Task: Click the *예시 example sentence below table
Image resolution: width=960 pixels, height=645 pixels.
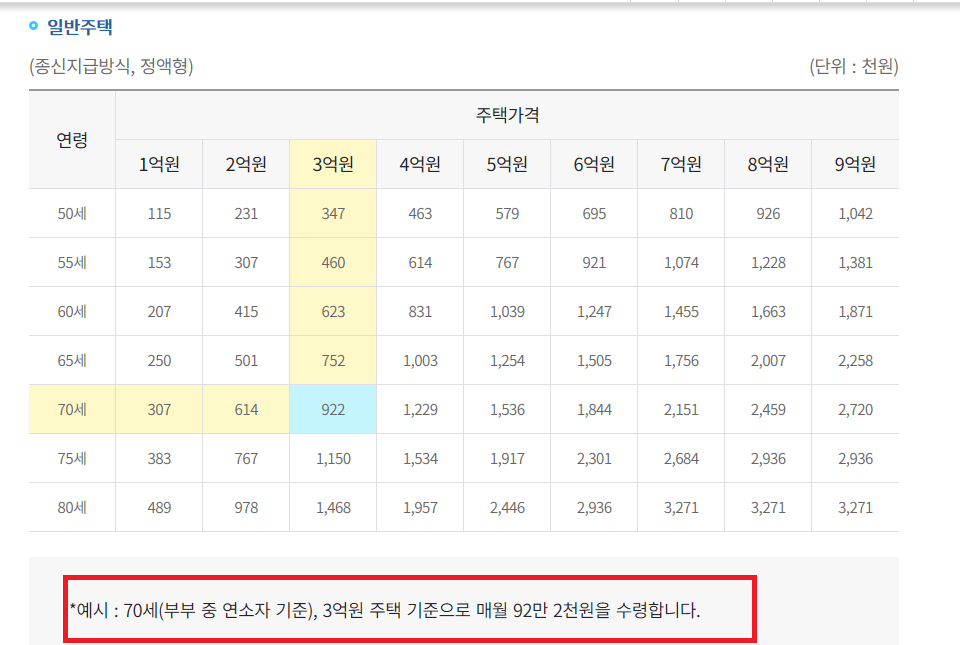Action: 384,610
